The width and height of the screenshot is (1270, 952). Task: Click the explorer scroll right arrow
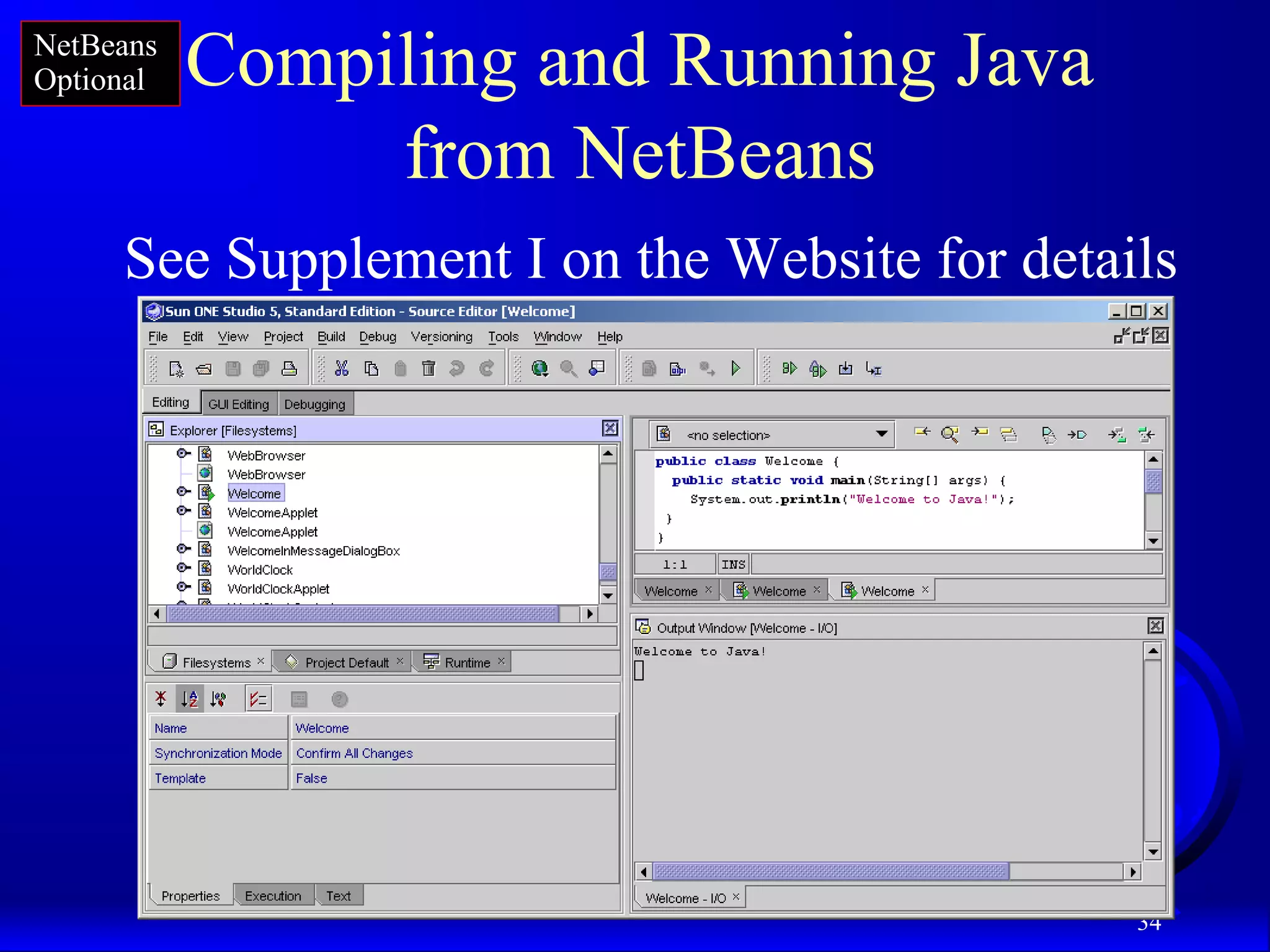click(x=590, y=614)
